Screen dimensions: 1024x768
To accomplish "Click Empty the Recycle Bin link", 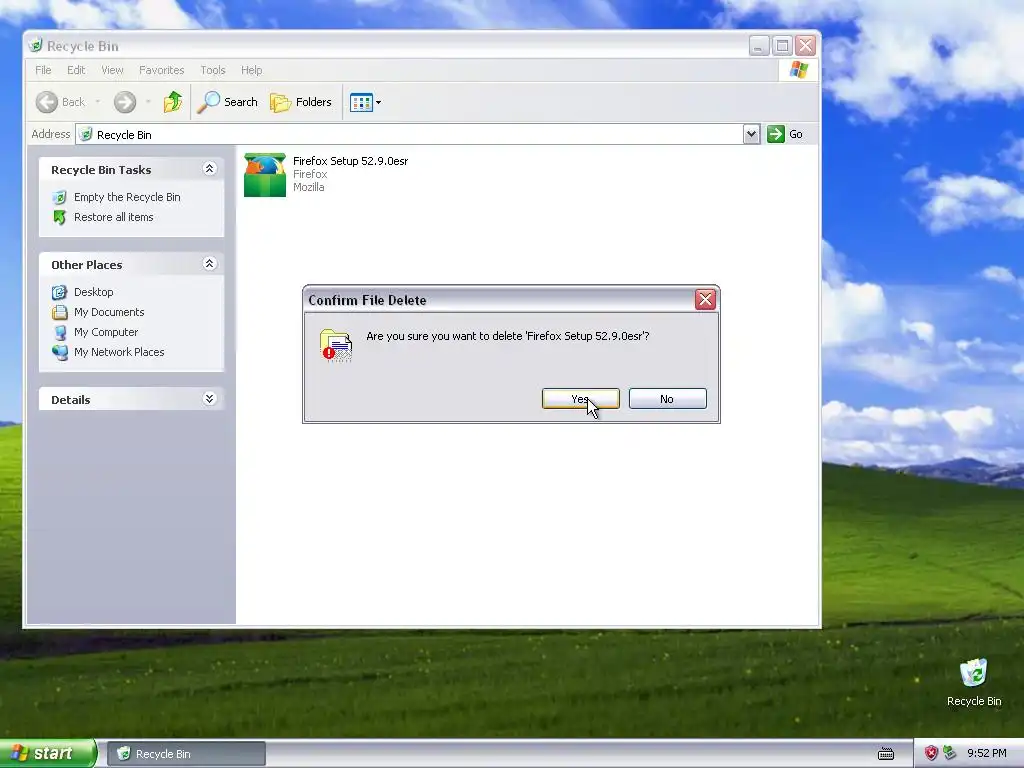I will [x=127, y=197].
